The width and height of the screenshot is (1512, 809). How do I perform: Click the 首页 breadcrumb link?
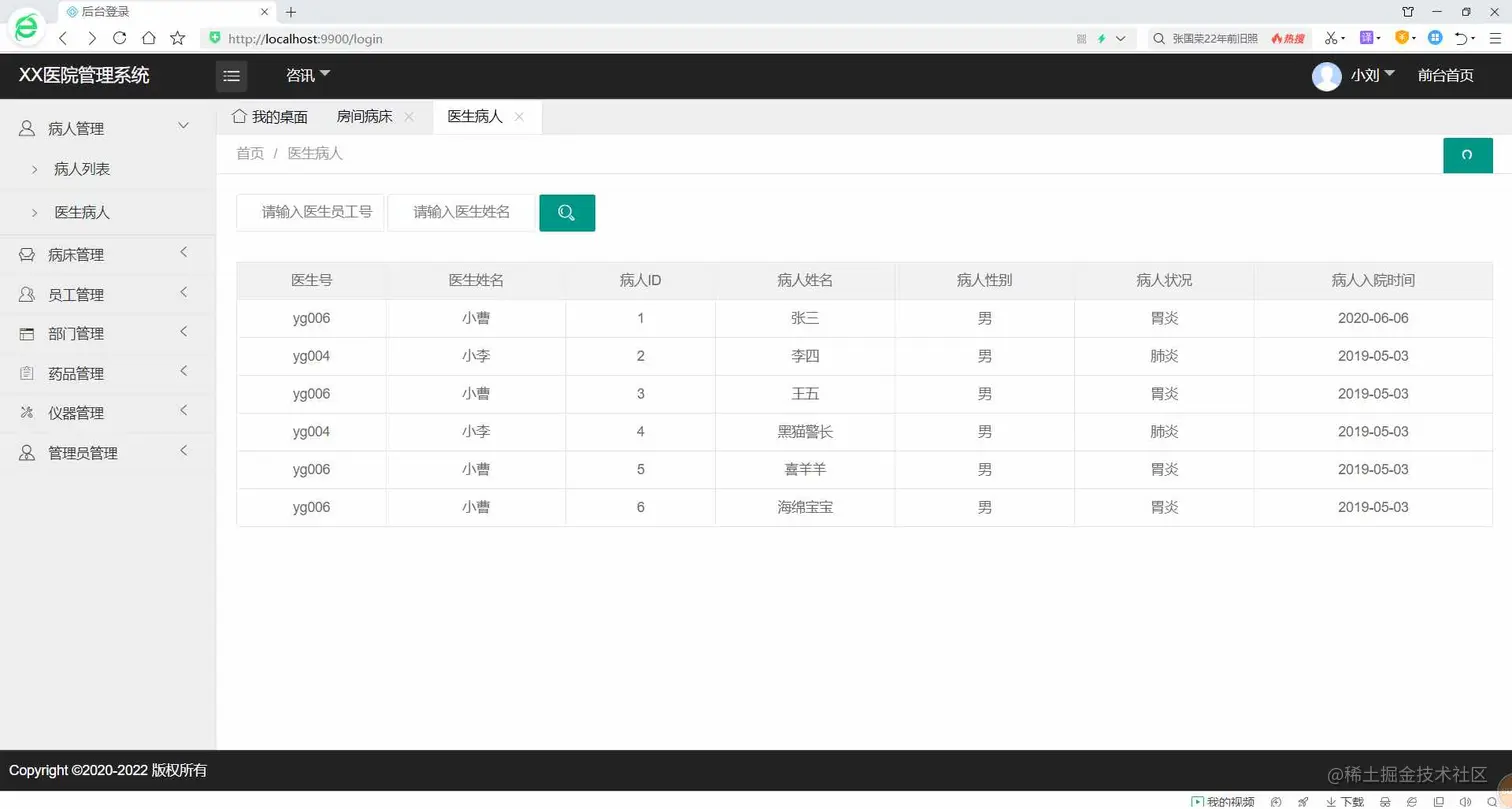pyautogui.click(x=250, y=153)
